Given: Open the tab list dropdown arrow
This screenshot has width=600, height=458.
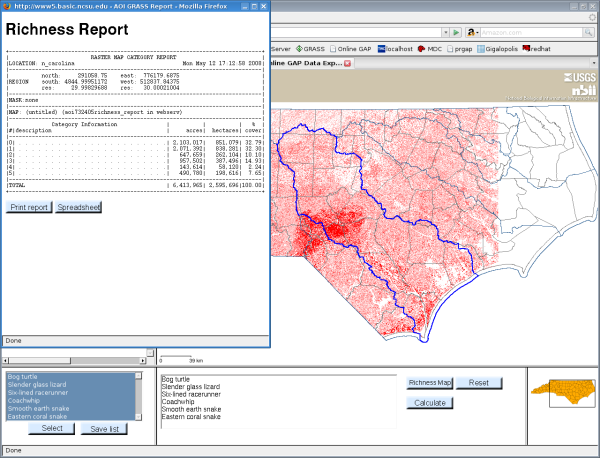Looking at the screenshot, I should [594, 63].
